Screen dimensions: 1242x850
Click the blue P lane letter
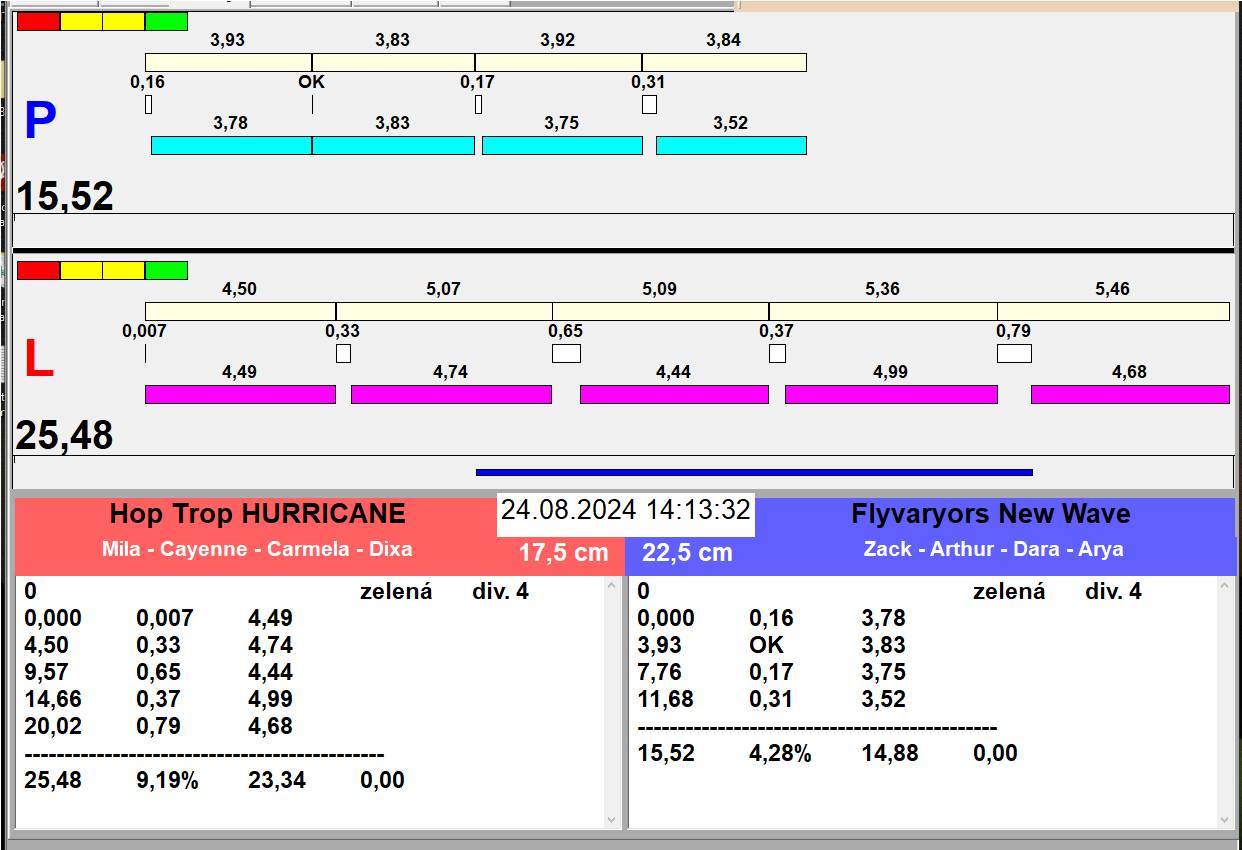pyautogui.click(x=40, y=122)
